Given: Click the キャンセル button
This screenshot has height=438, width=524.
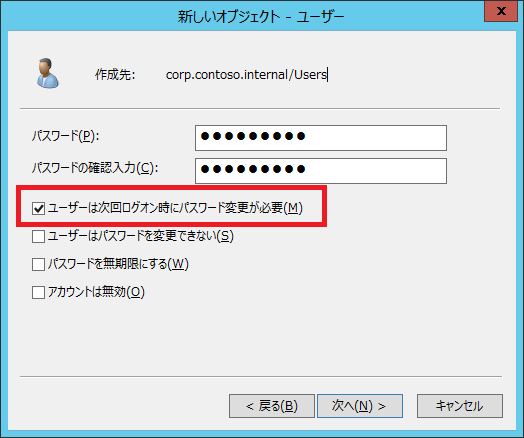Looking at the screenshot, I should coord(460,406).
